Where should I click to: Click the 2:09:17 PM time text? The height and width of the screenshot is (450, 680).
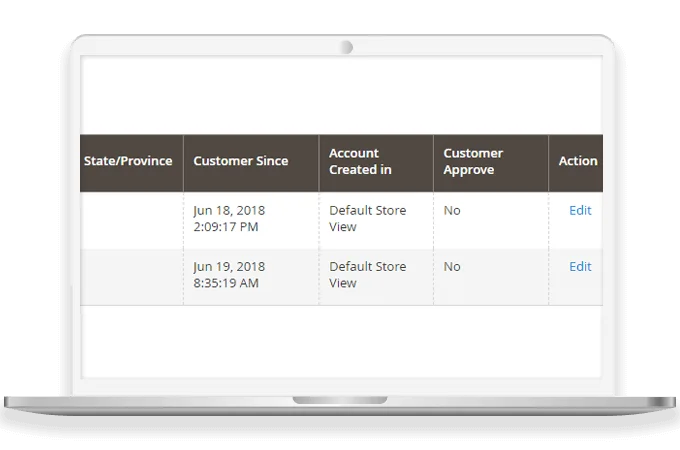[226, 227]
